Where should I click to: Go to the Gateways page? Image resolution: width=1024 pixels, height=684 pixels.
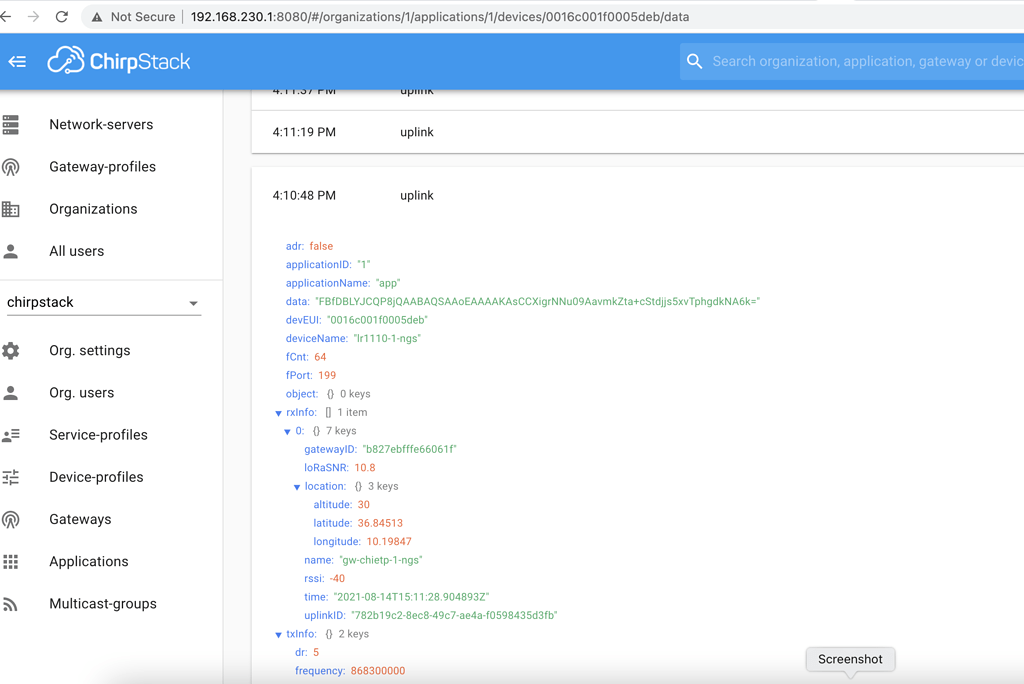tap(80, 519)
